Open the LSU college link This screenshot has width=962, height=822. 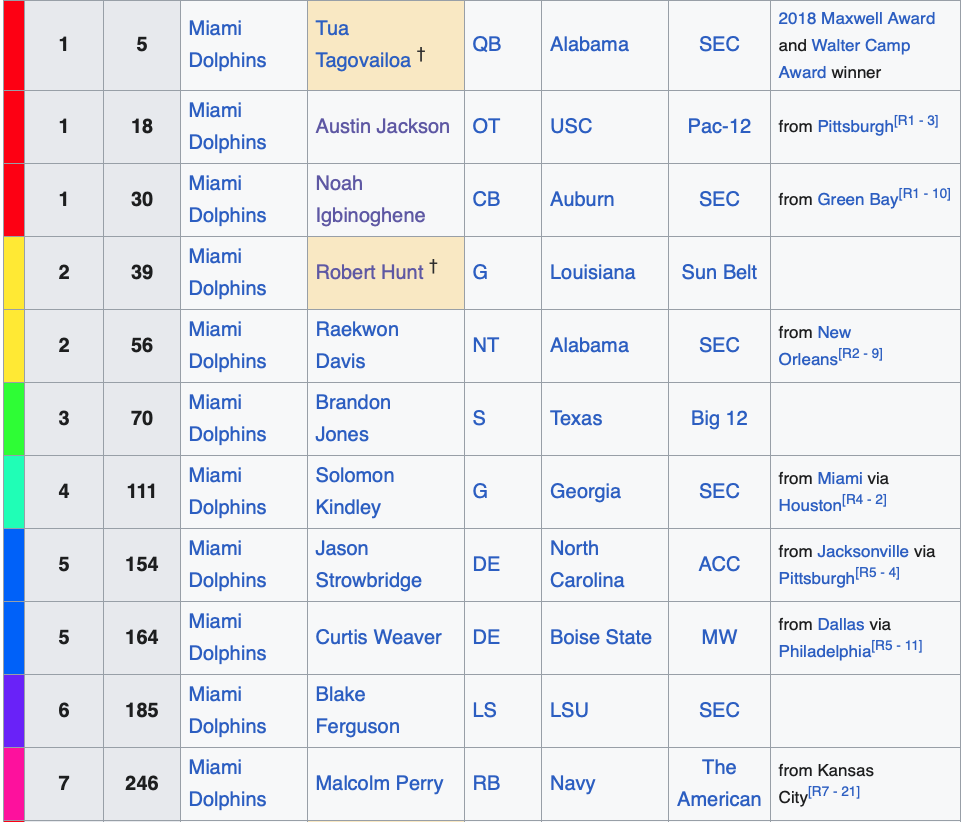coord(569,710)
